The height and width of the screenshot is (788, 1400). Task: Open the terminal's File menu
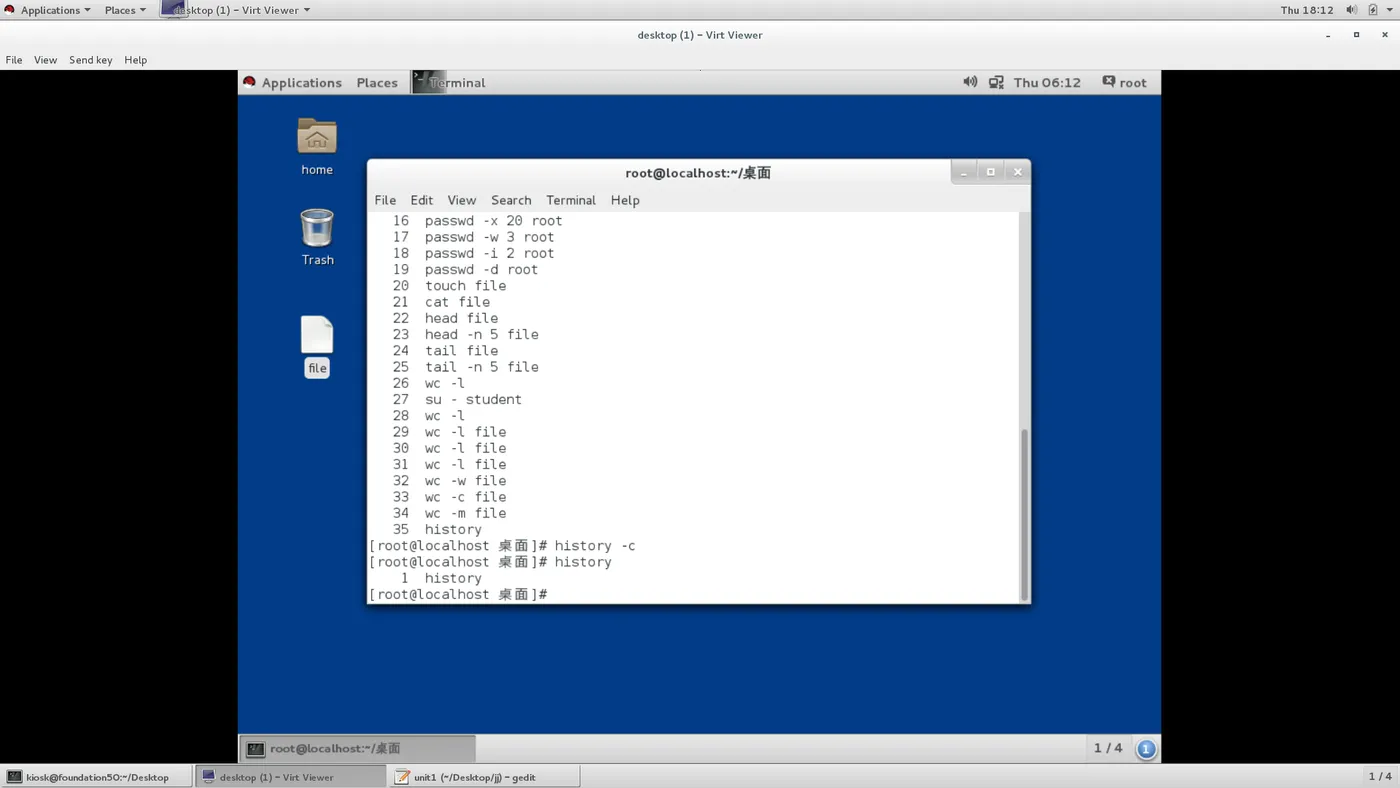click(x=385, y=200)
